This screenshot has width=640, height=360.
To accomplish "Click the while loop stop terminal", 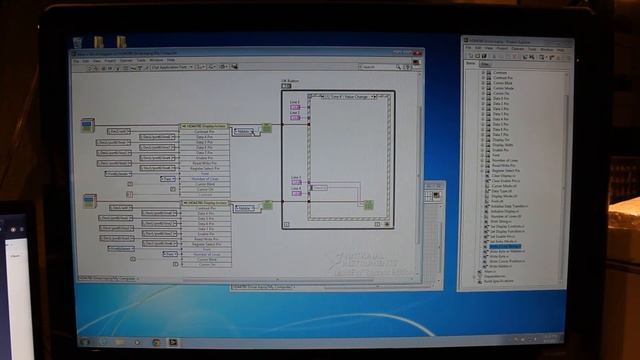I will coord(387,224).
